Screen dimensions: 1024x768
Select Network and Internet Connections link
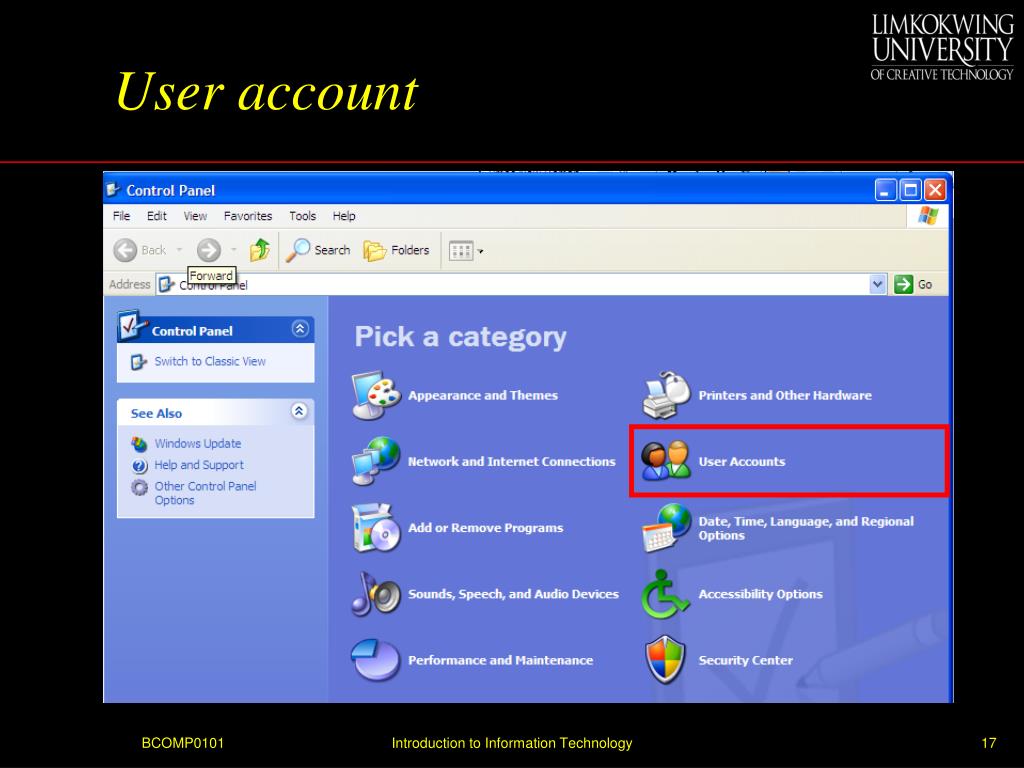coord(512,462)
